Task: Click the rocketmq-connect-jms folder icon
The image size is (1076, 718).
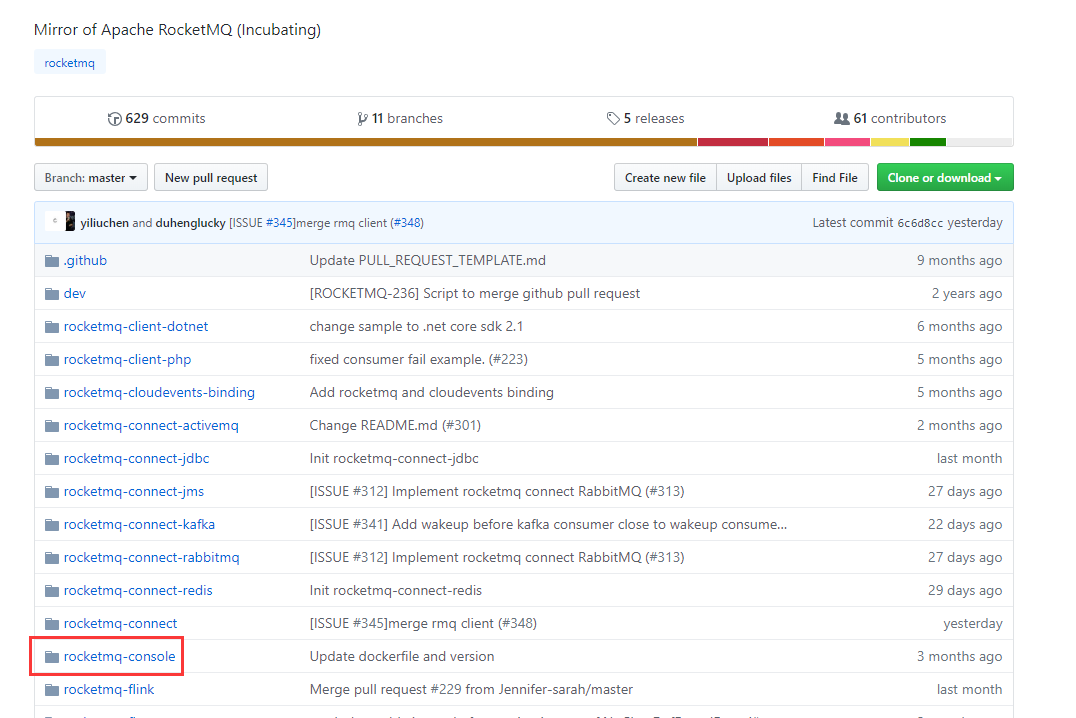Action: click(52, 491)
